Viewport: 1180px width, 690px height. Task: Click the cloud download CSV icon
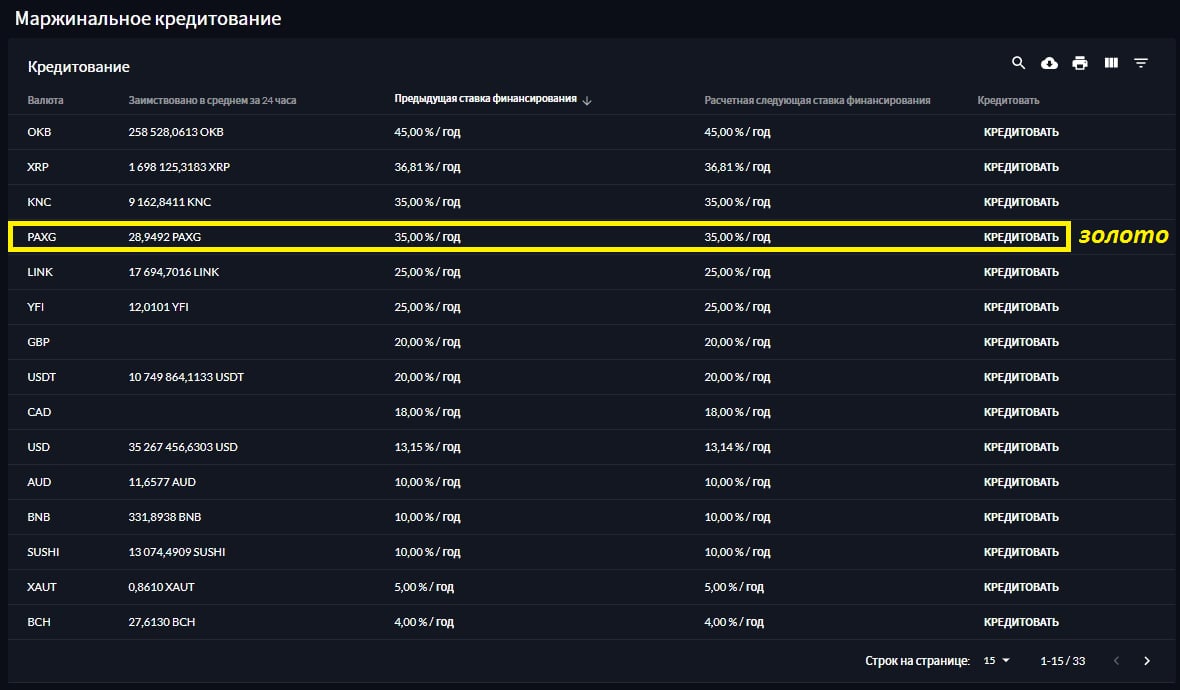[1049, 63]
